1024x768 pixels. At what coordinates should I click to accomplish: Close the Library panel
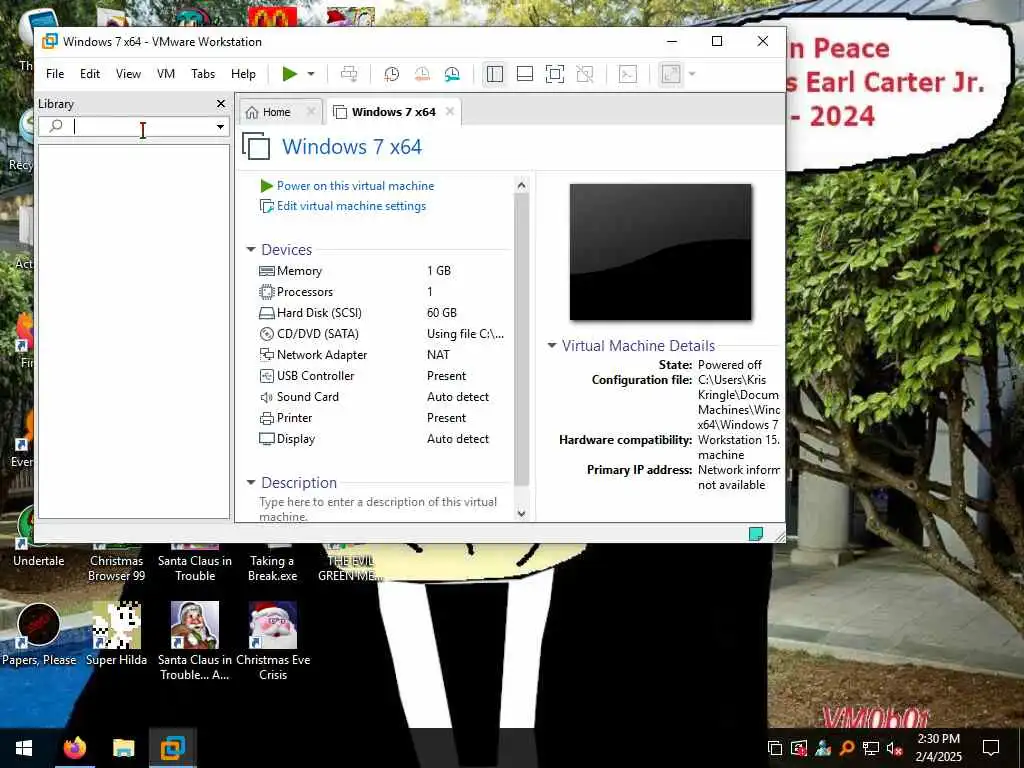click(x=221, y=104)
